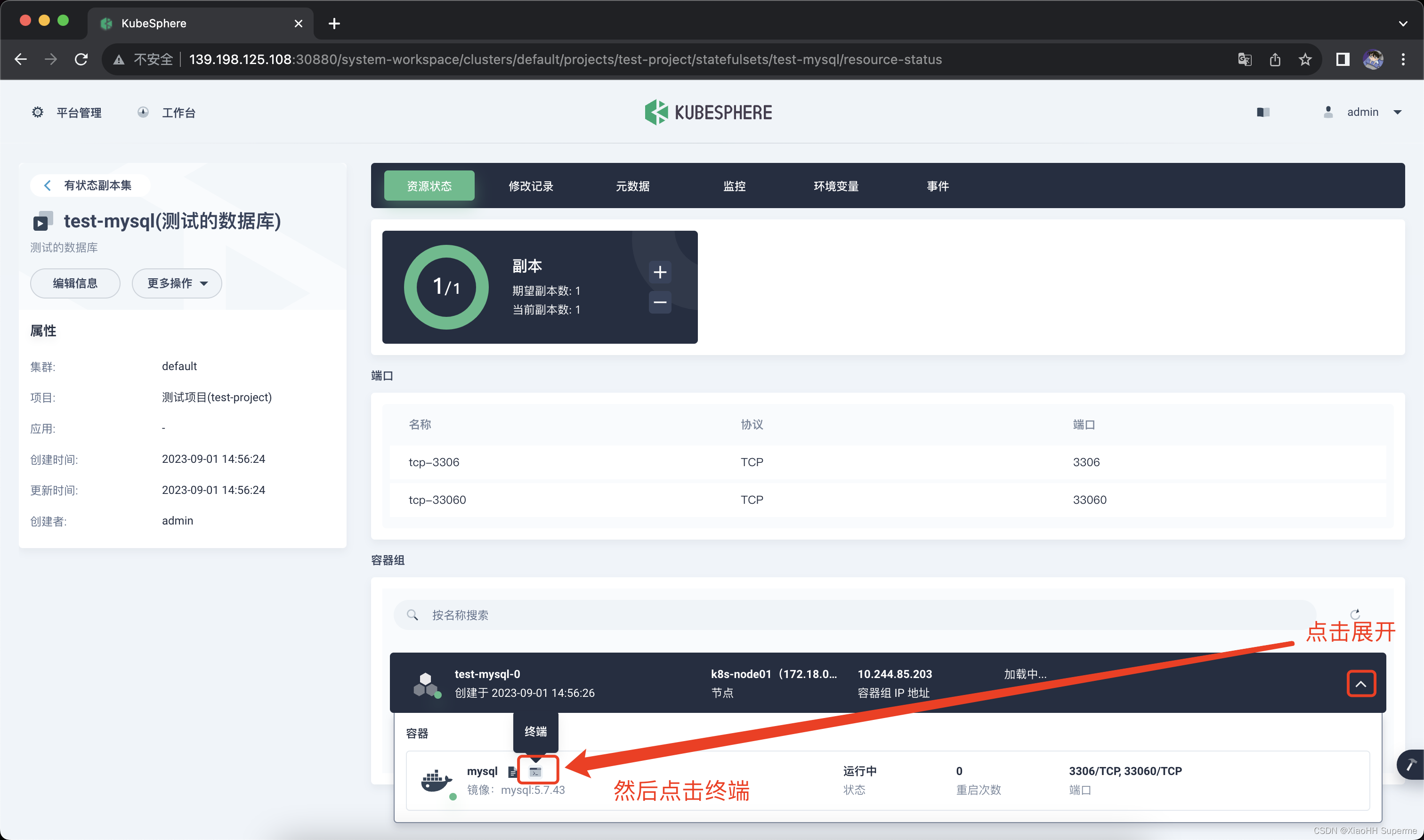
Task: Bookmark the page with star icon
Action: tap(1305, 59)
